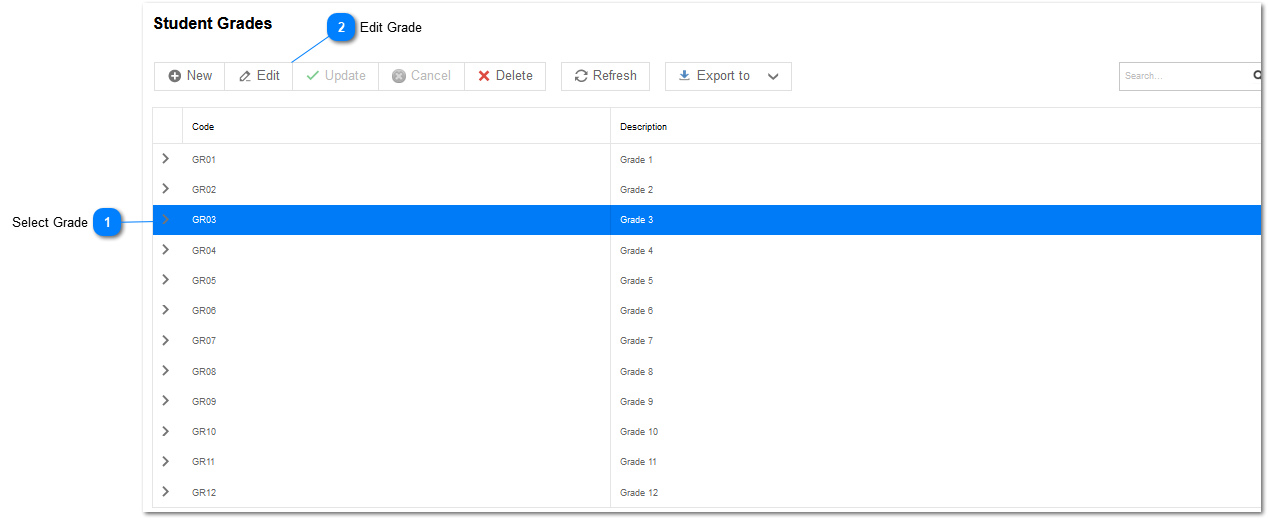The width and height of the screenshot is (1269, 520).
Task: Expand the GR01 row
Action: [166, 159]
